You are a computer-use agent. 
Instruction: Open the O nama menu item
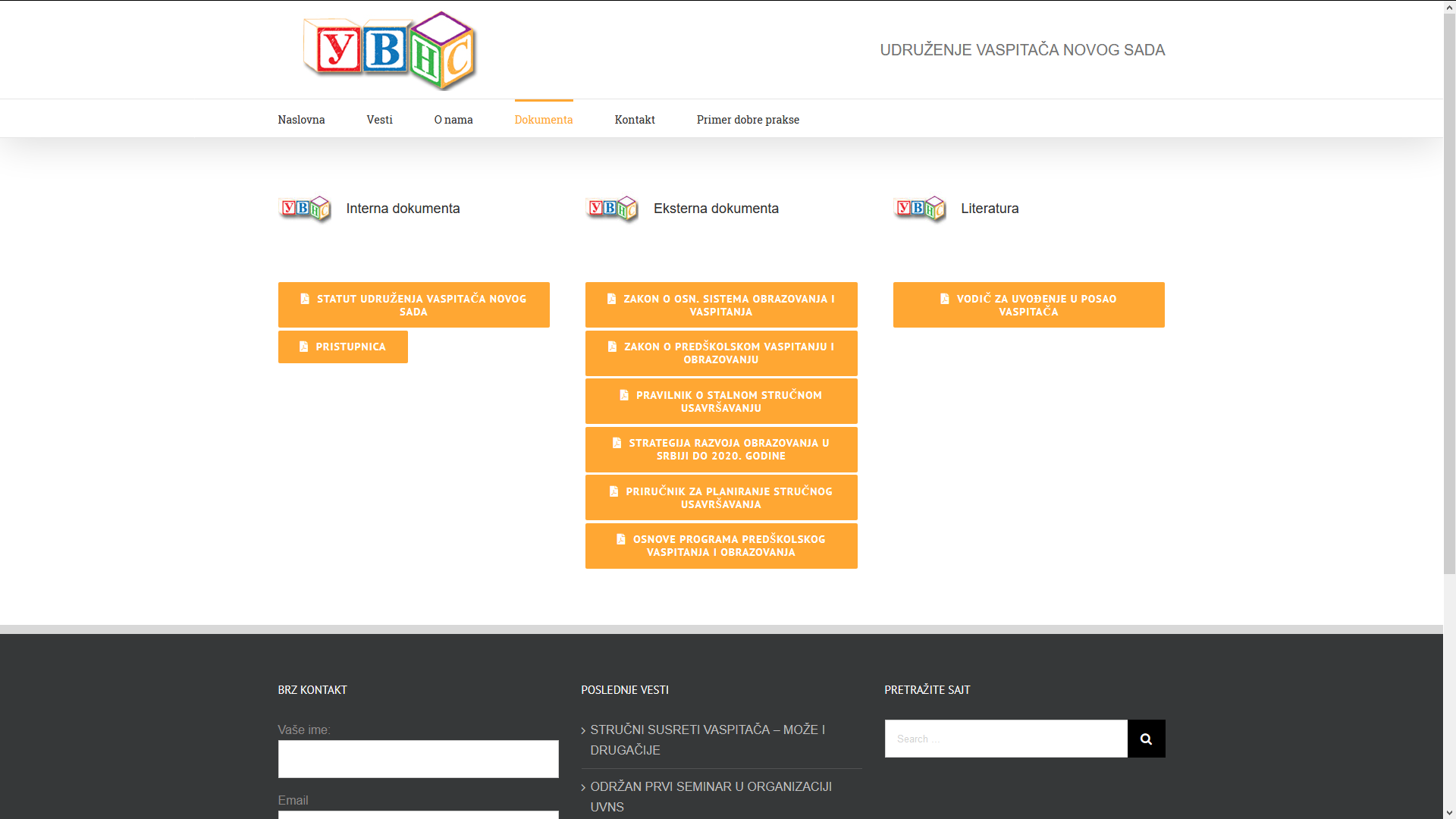click(453, 120)
